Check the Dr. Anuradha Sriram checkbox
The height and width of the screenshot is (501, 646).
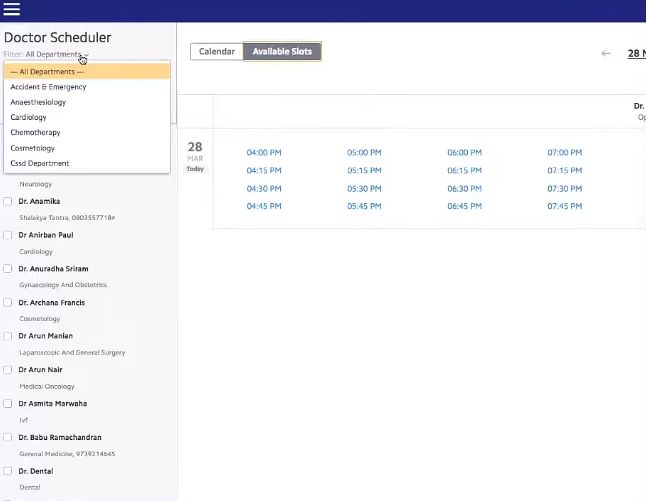(x=7, y=269)
